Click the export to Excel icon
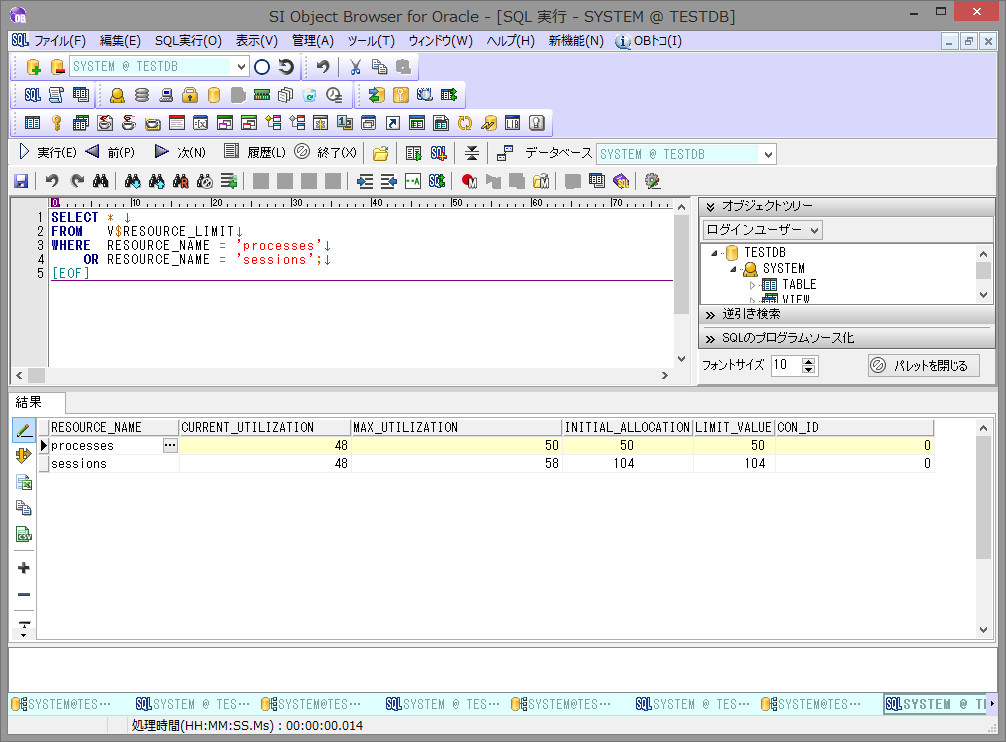 tap(24, 482)
